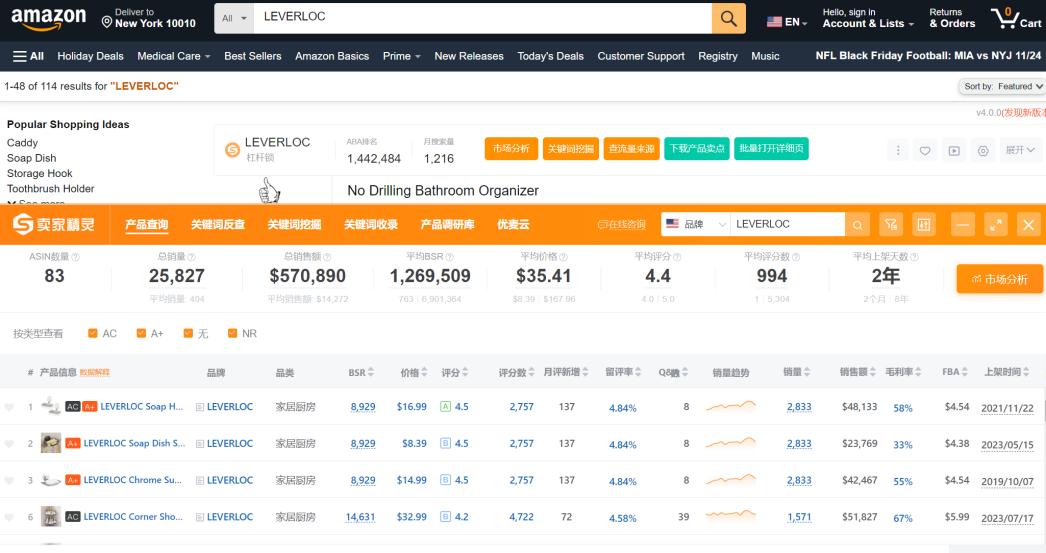Open the Best Sellers nav item
This screenshot has height=553, width=1046.
[x=252, y=56]
